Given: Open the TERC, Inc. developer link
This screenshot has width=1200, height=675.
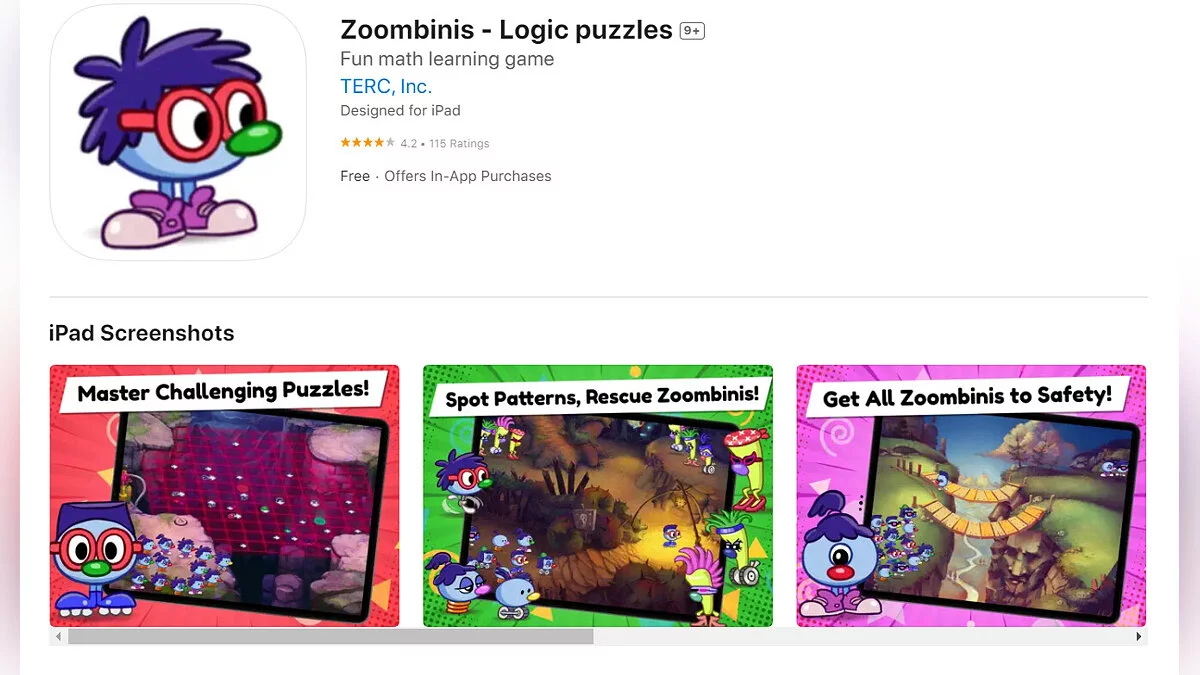Looking at the screenshot, I should [x=386, y=86].
